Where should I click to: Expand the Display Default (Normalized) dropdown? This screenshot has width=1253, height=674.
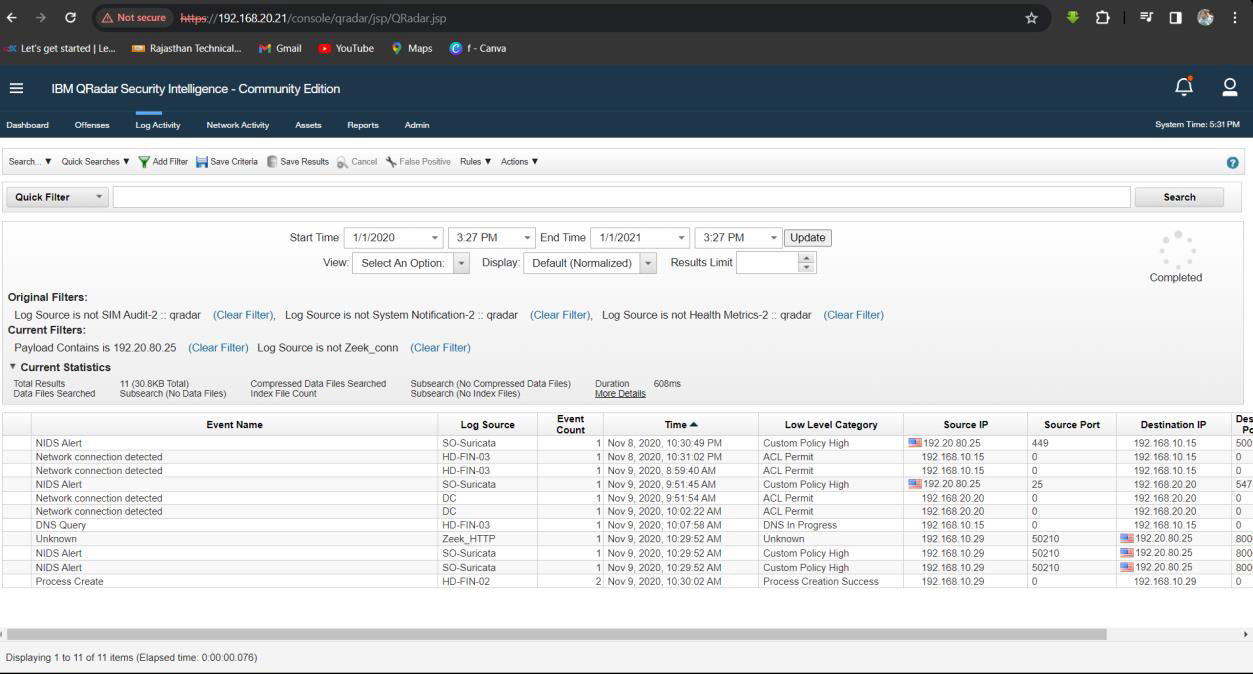click(648, 263)
